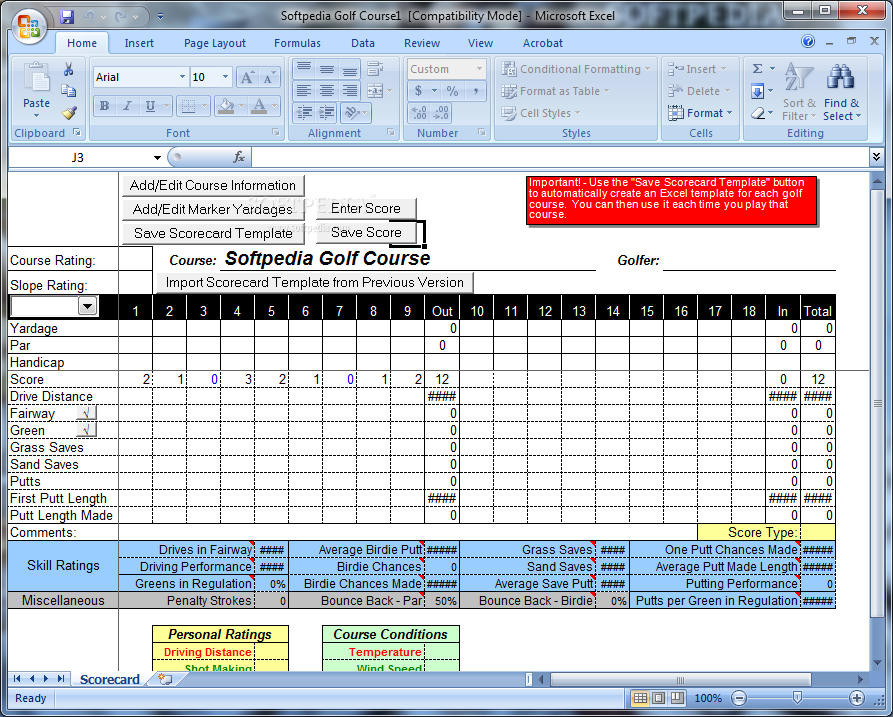Screen dimensions: 893x717
Task: Save the workbook with the floppy icon
Action: (x=67, y=17)
